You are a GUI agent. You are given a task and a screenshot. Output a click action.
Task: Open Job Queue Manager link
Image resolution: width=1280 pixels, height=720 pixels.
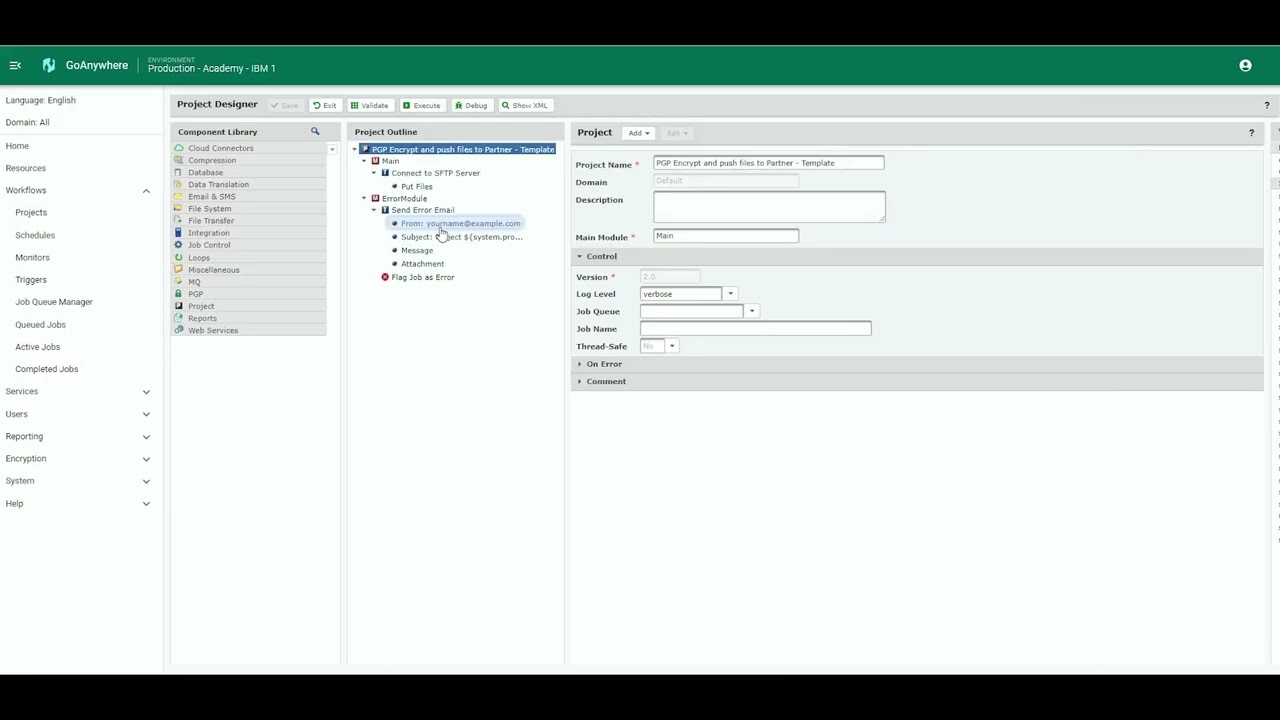pos(54,302)
